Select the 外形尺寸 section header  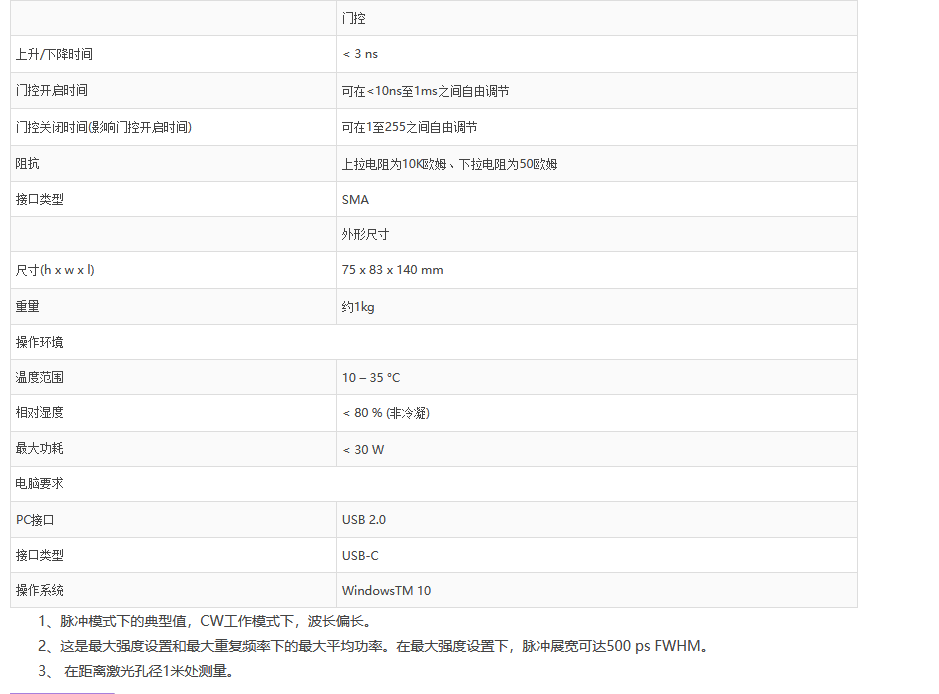(x=365, y=234)
